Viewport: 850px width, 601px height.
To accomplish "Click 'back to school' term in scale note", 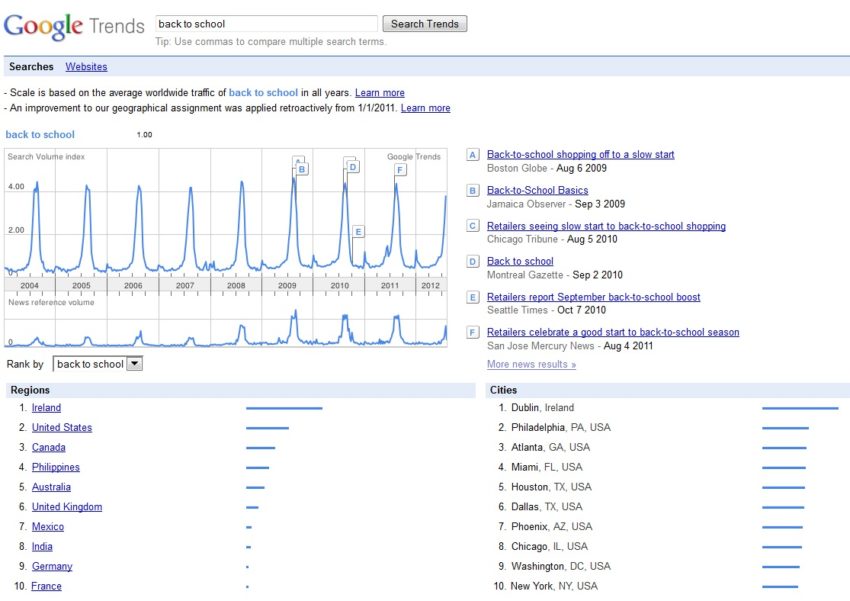I will tap(263, 93).
